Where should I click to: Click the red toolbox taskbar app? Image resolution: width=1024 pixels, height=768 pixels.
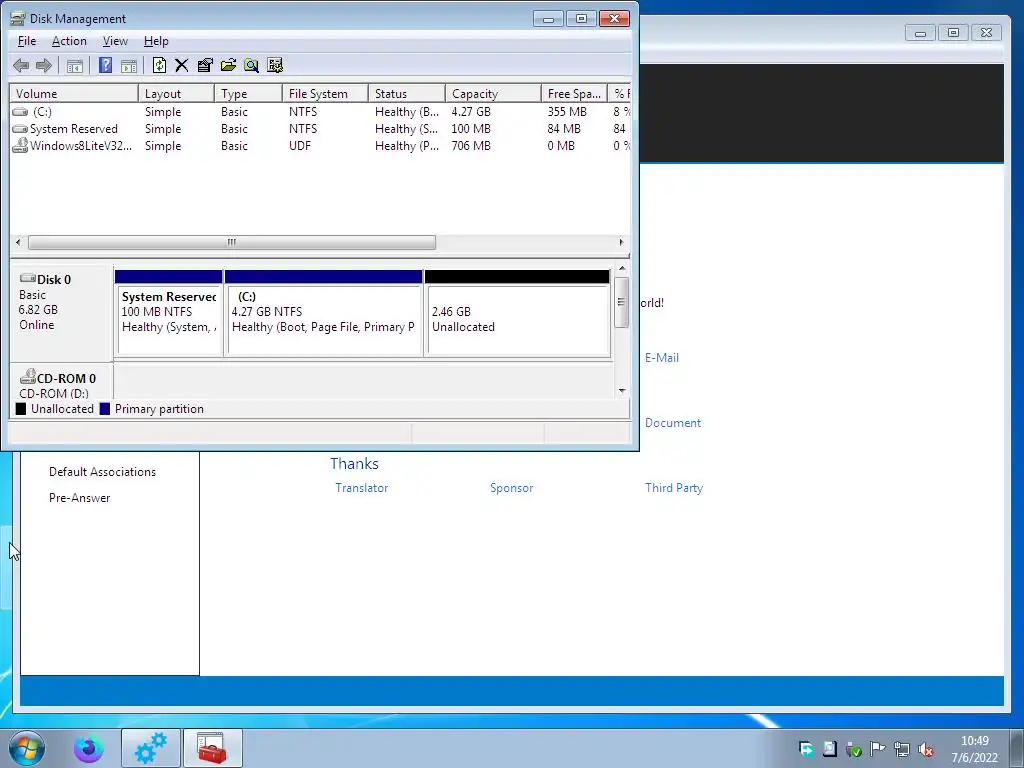tap(212, 748)
